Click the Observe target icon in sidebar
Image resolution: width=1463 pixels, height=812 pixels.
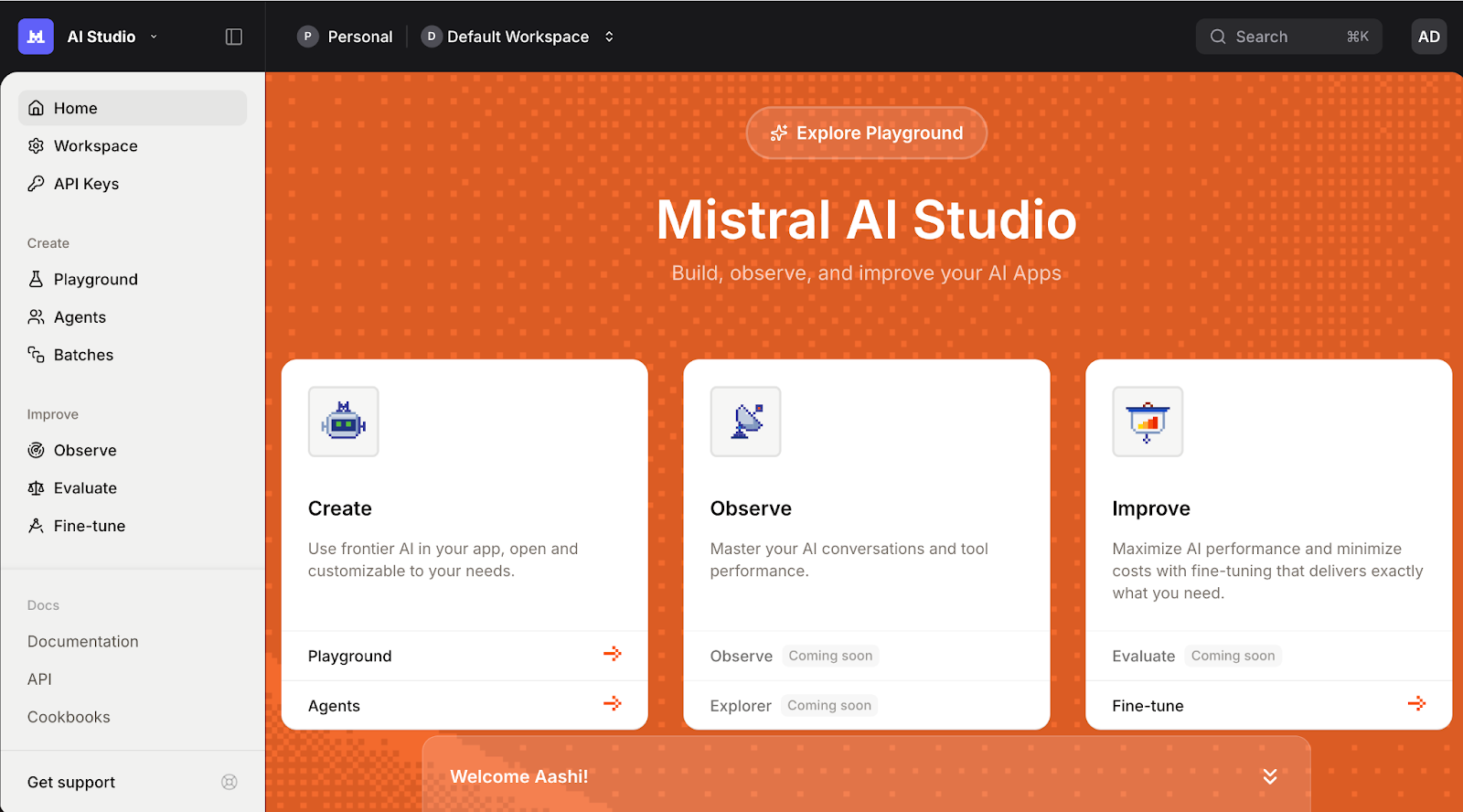(36, 450)
